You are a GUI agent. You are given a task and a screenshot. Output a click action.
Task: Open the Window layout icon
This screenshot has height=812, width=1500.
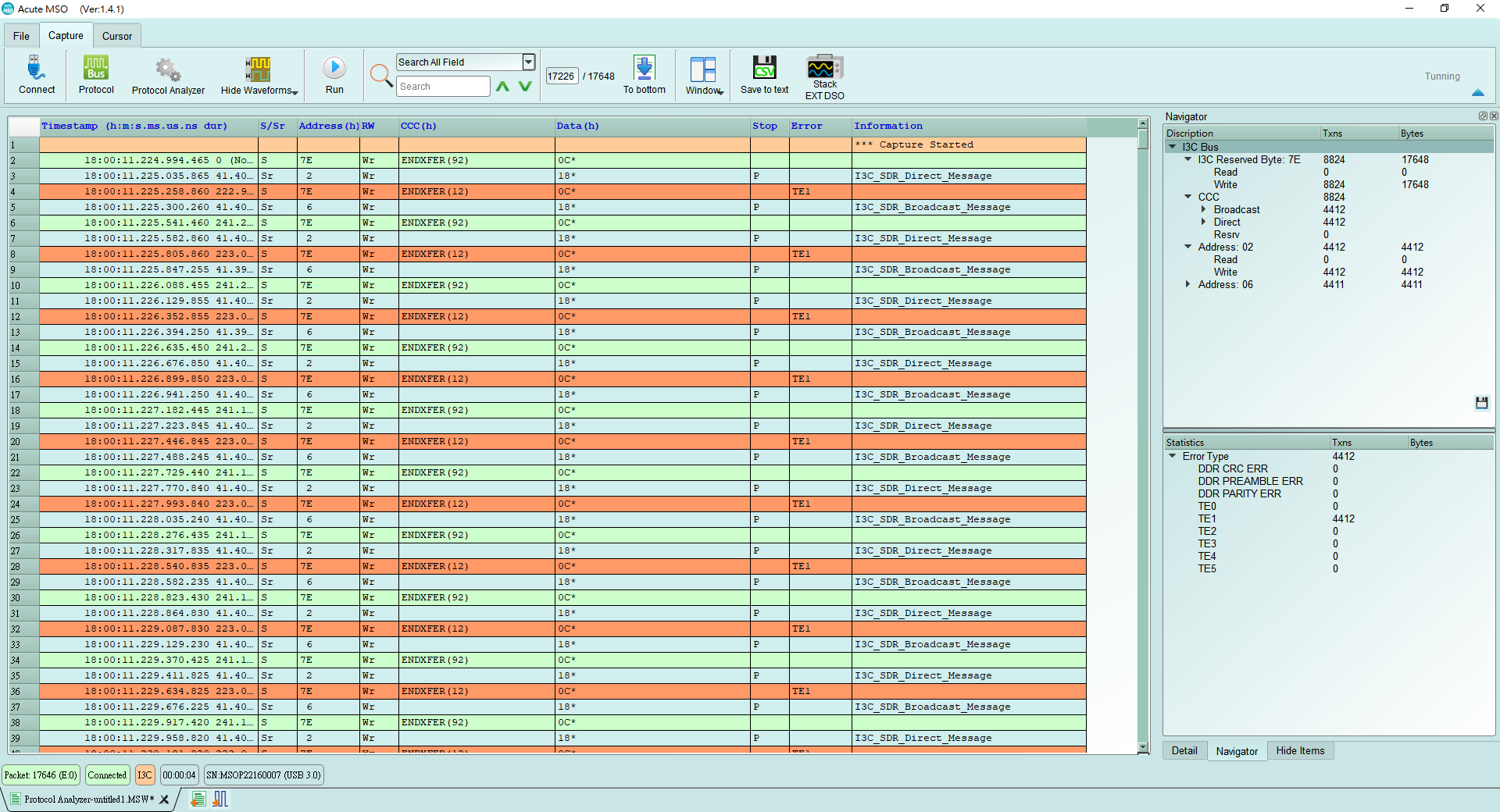click(x=703, y=69)
